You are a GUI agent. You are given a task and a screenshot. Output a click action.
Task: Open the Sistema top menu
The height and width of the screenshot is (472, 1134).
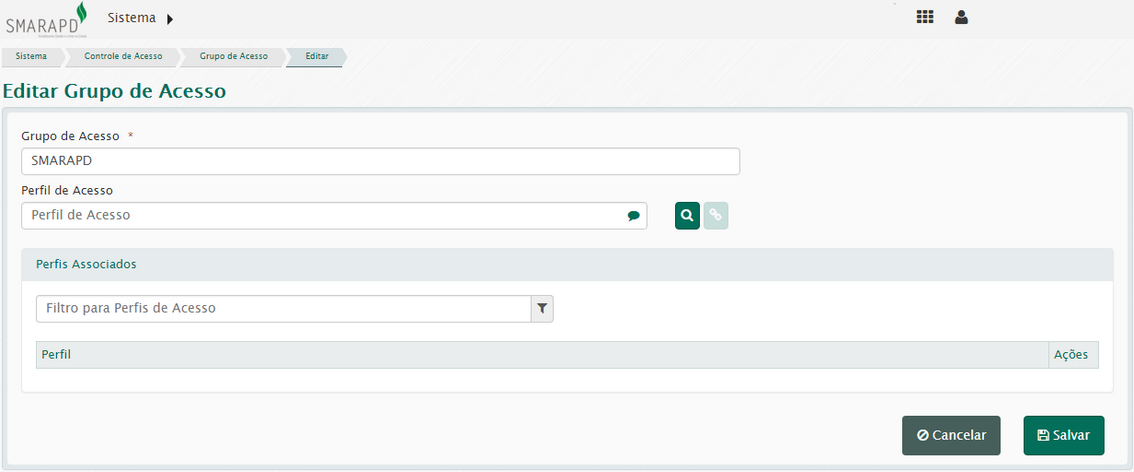[131, 18]
